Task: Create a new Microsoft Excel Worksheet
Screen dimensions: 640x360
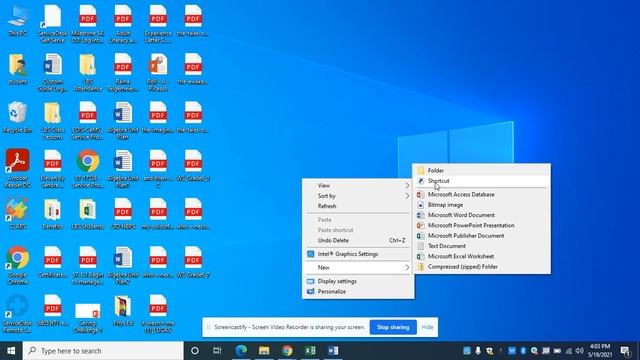Action: [481, 256]
